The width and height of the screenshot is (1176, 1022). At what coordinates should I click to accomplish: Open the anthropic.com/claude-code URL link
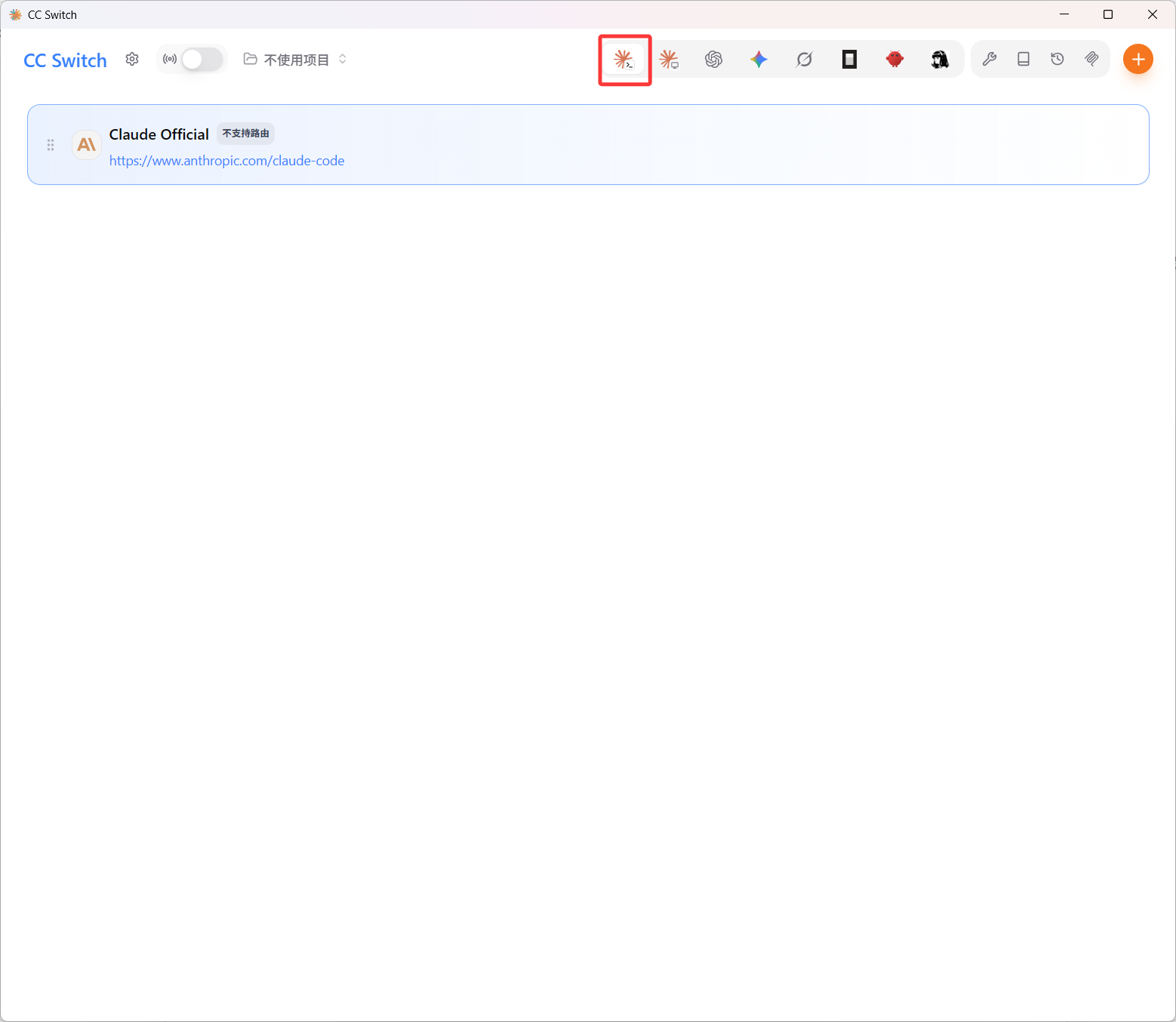coord(227,161)
